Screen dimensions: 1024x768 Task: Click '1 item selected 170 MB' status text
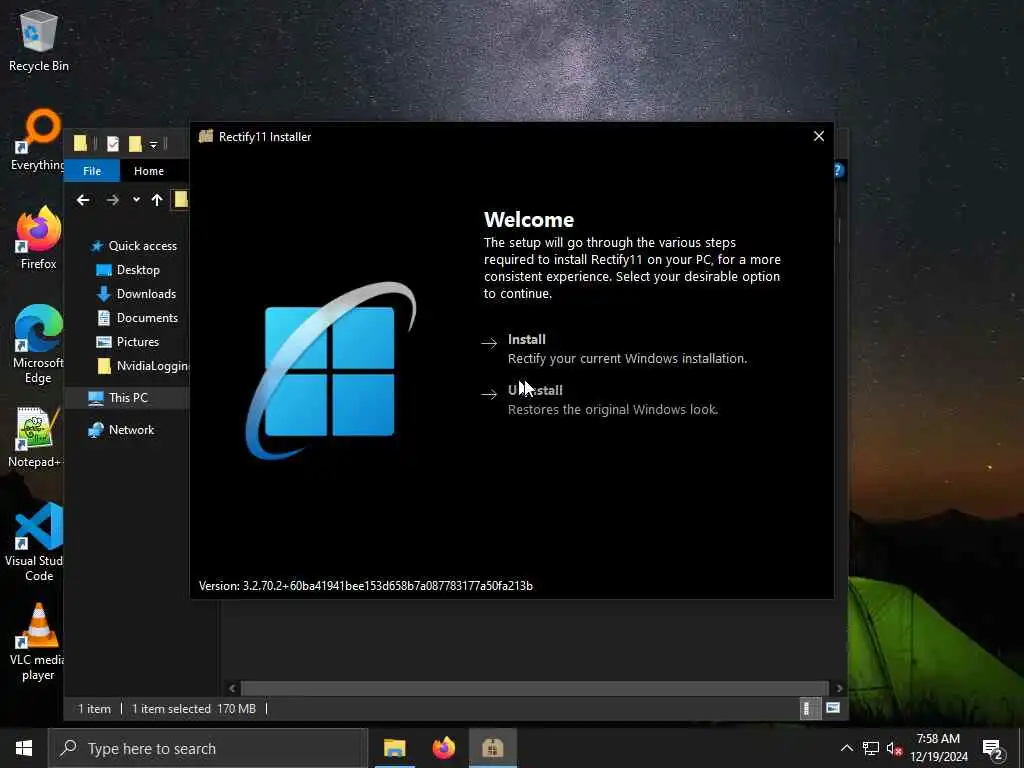coord(194,709)
